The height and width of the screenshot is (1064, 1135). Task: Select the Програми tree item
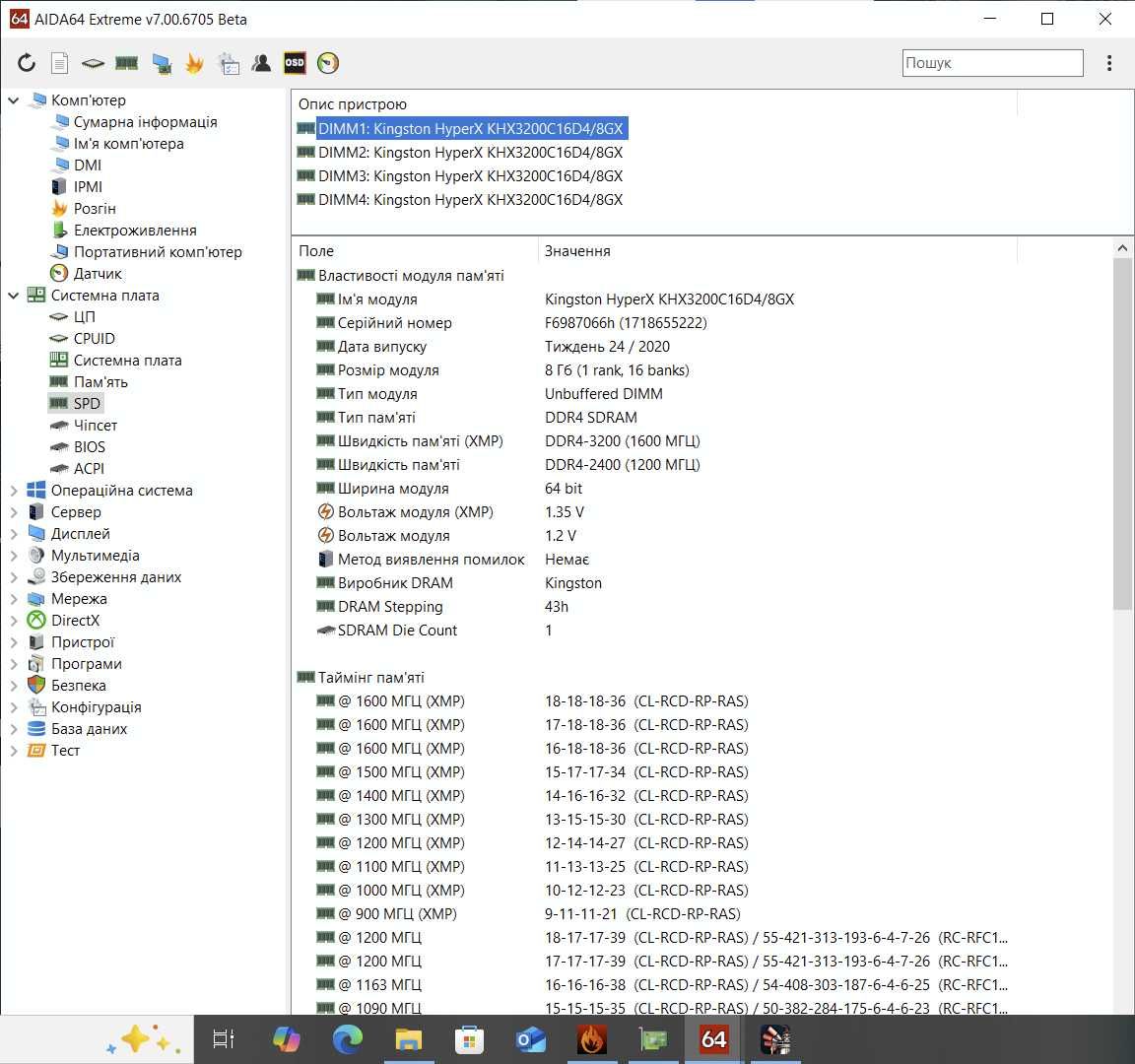click(86, 664)
